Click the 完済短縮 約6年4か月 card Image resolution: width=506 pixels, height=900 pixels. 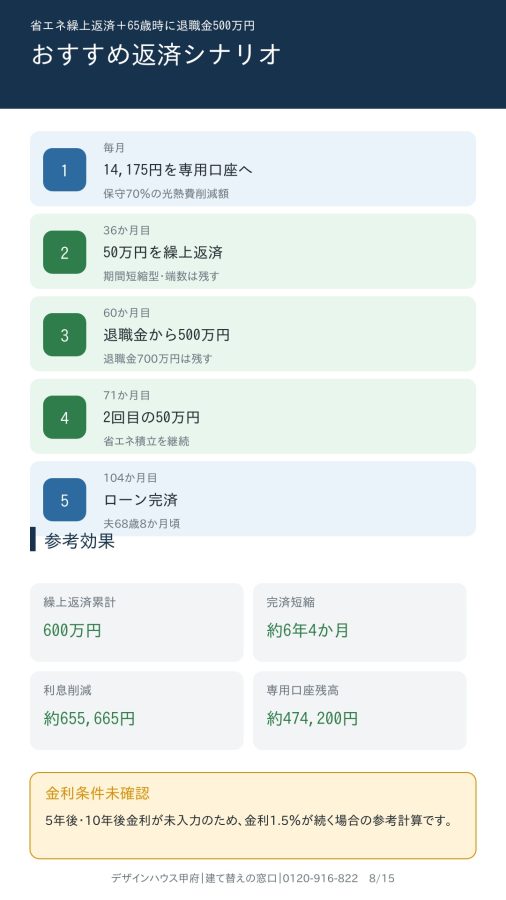(x=360, y=622)
